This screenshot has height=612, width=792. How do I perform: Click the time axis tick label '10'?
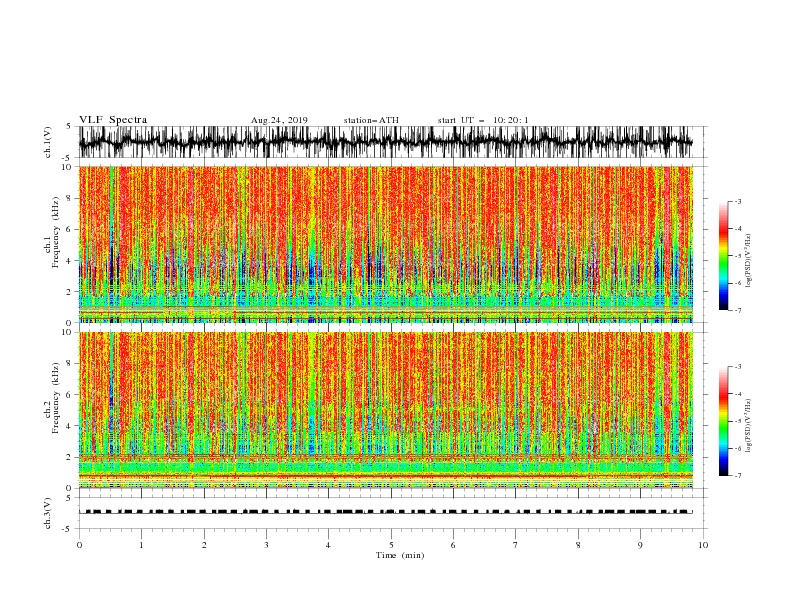(703, 545)
